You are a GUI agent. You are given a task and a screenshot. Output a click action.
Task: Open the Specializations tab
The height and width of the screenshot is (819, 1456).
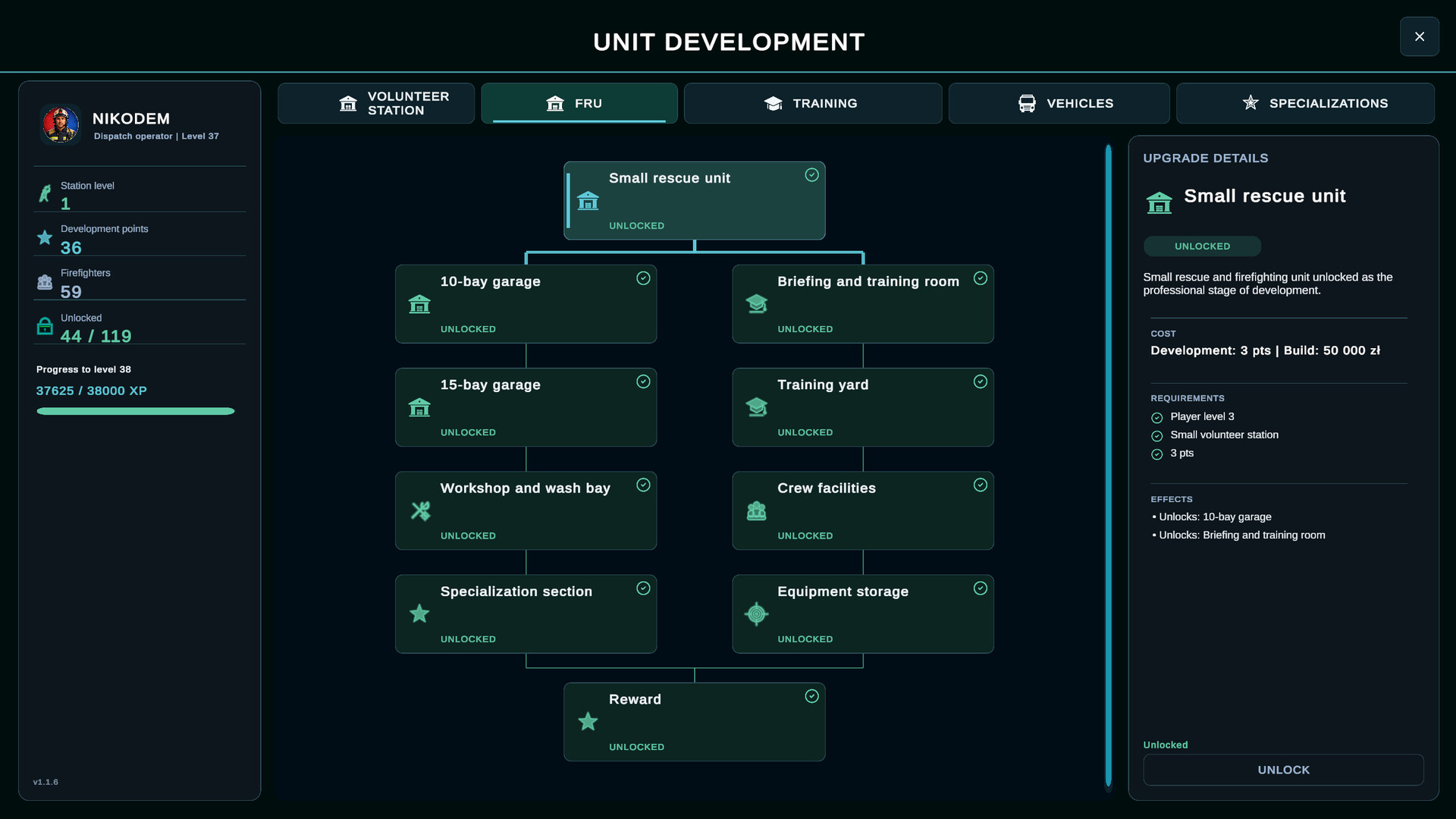pyautogui.click(x=1305, y=103)
